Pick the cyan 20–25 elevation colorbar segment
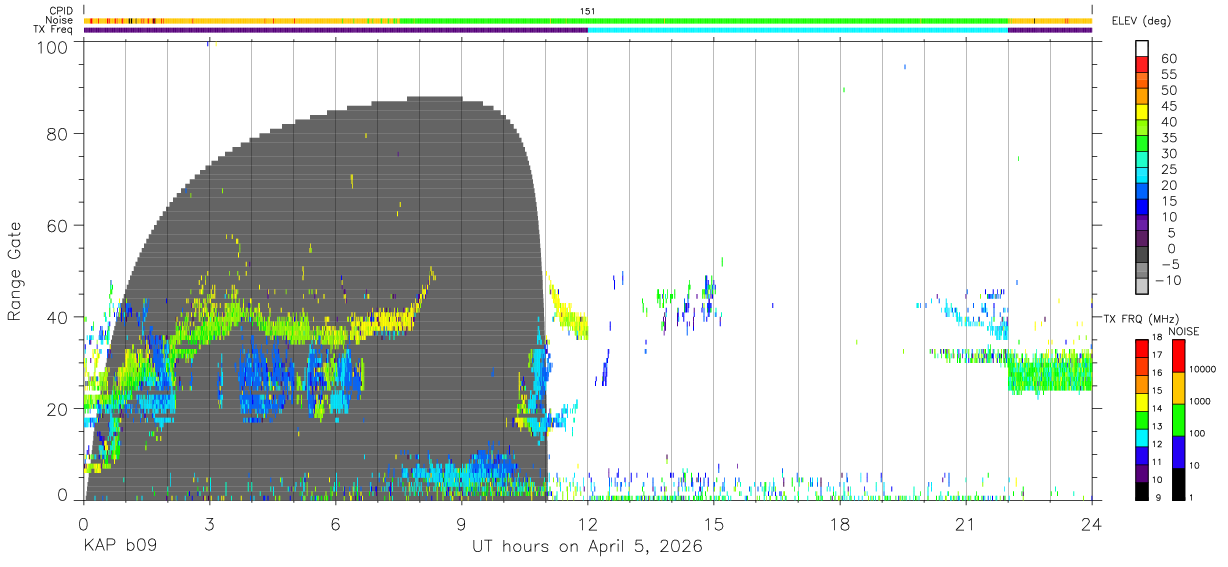 [1142, 177]
